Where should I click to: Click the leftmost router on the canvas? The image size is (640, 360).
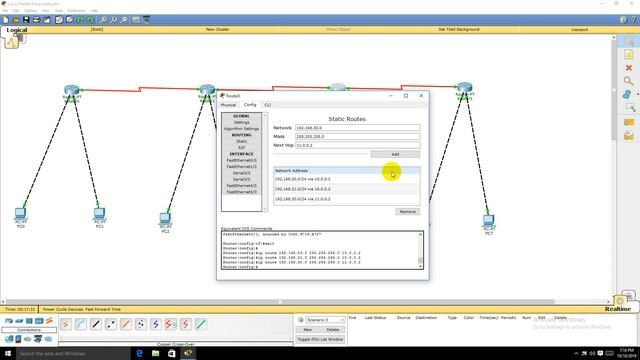tap(71, 90)
